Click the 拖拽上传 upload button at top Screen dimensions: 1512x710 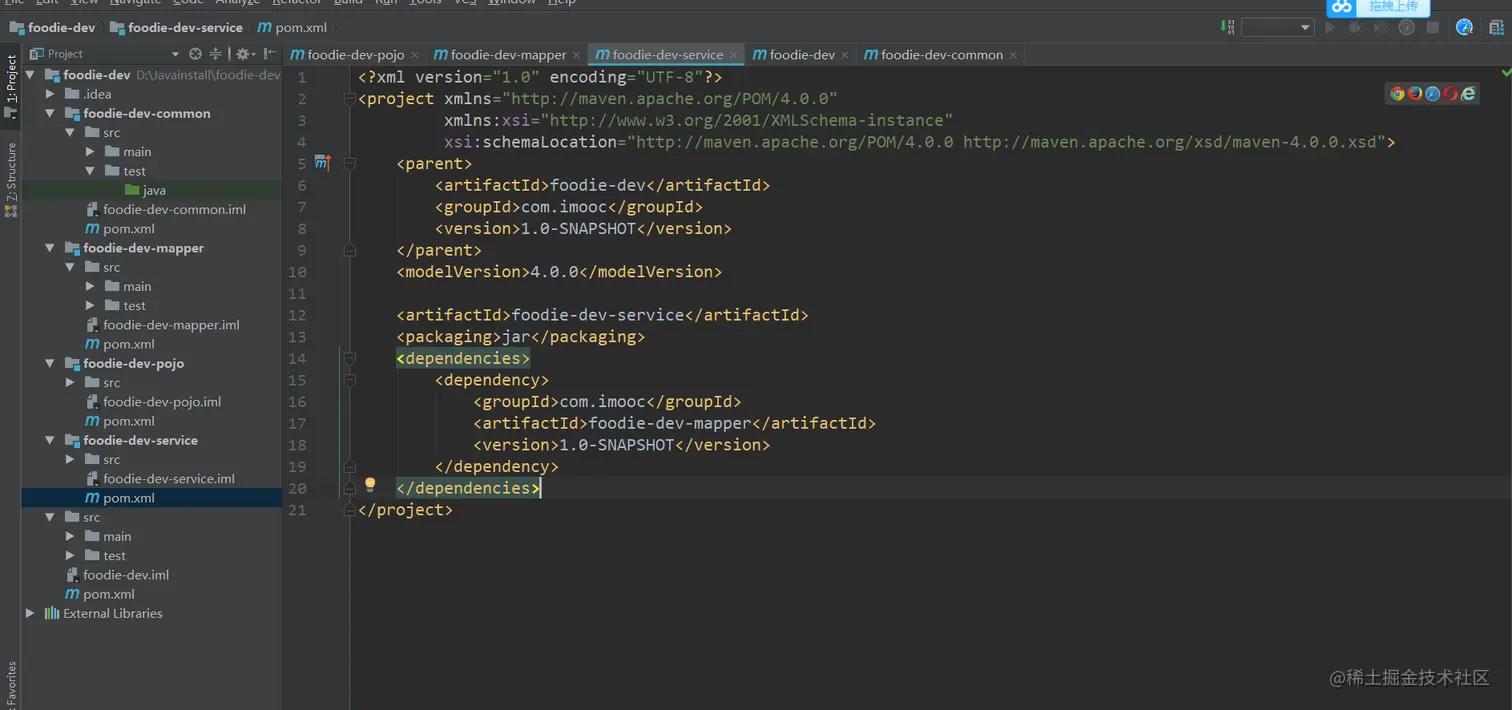coord(1393,7)
